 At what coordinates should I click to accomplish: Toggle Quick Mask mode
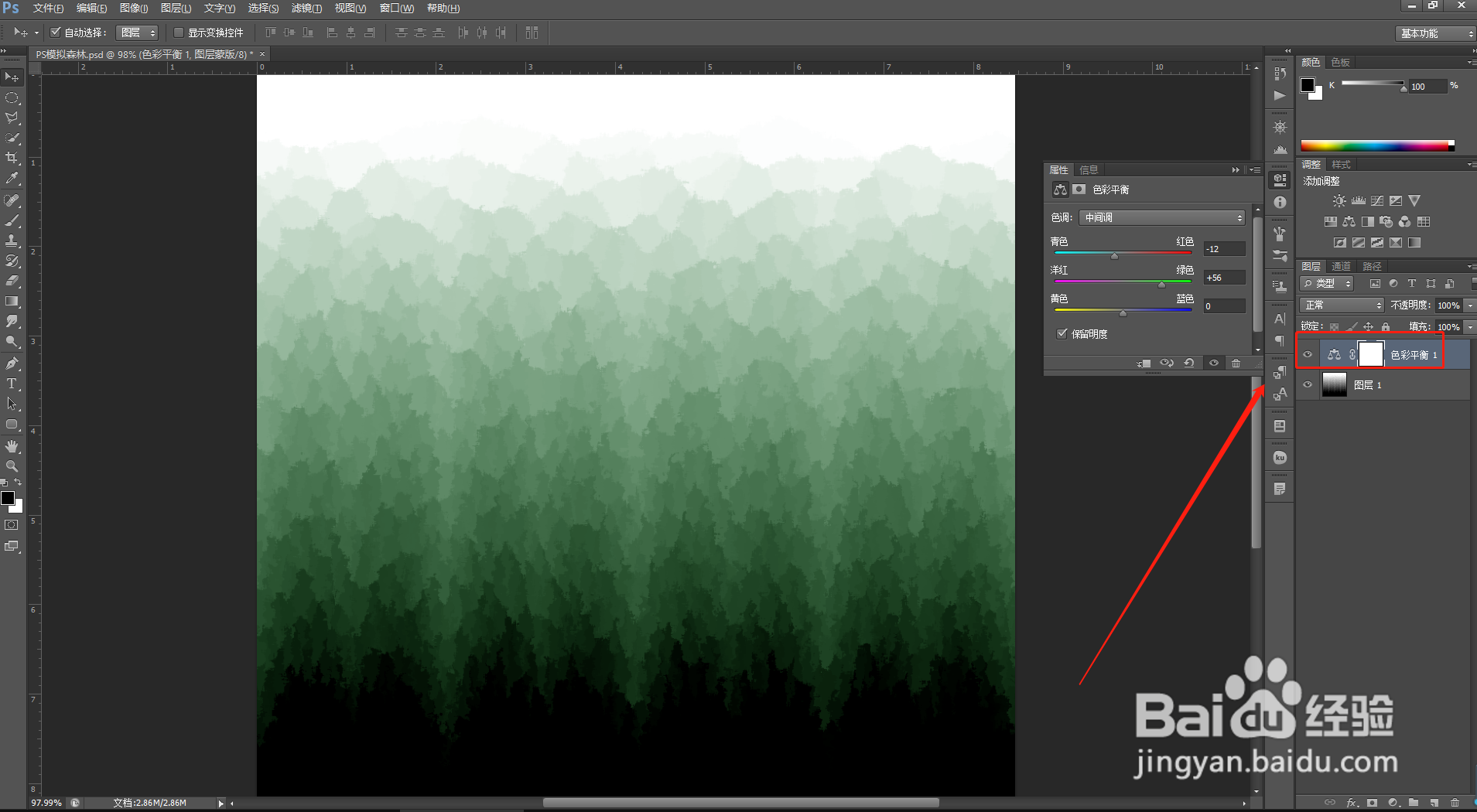tap(12, 525)
